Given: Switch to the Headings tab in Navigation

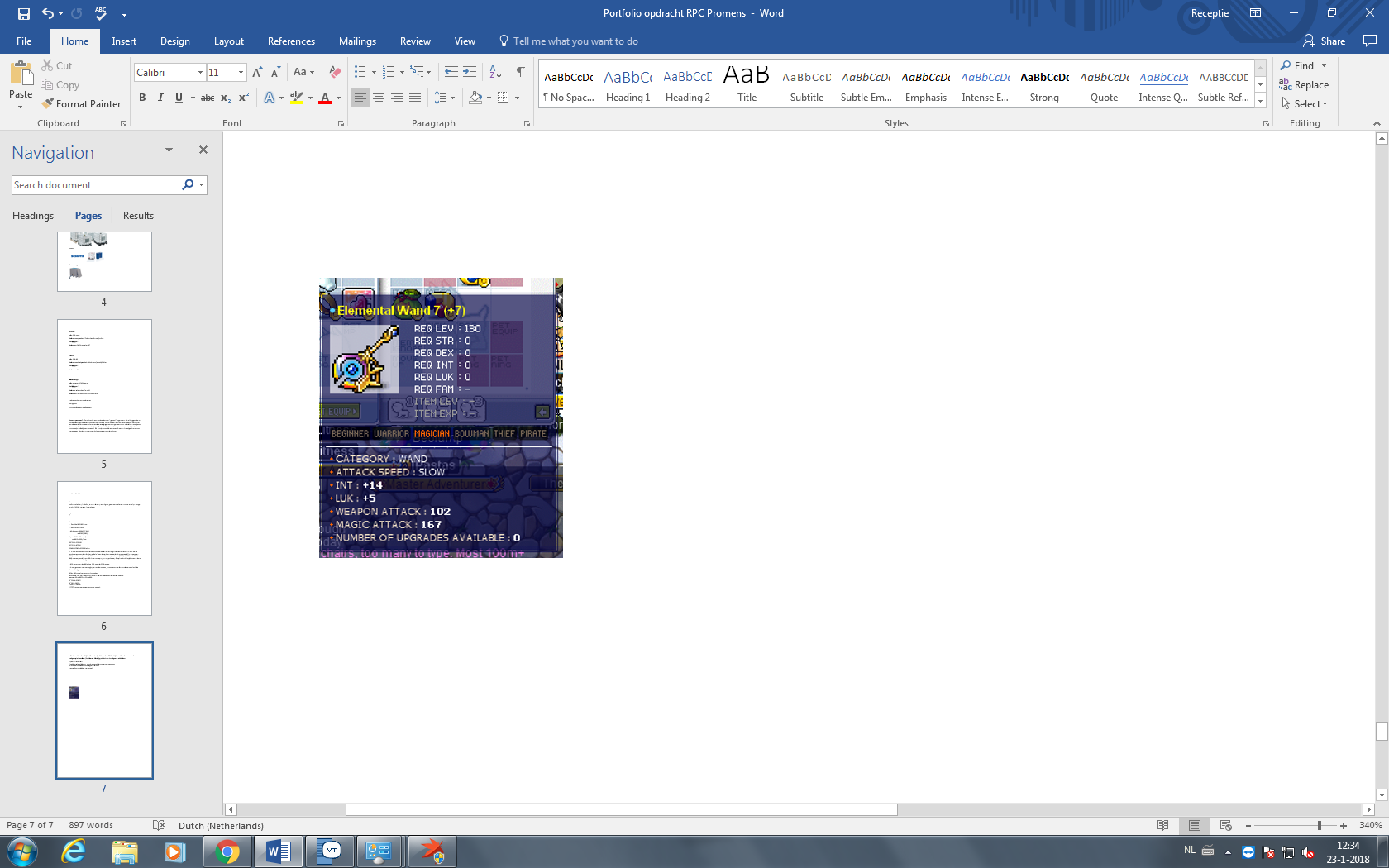Looking at the screenshot, I should (33, 216).
